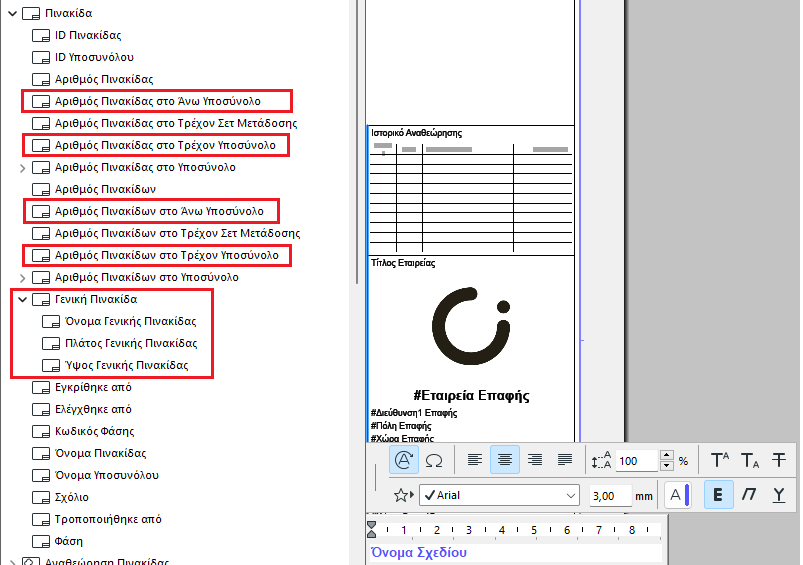The height and width of the screenshot is (565, 803).
Task: Open the Arial font dropdown
Action: 499,495
